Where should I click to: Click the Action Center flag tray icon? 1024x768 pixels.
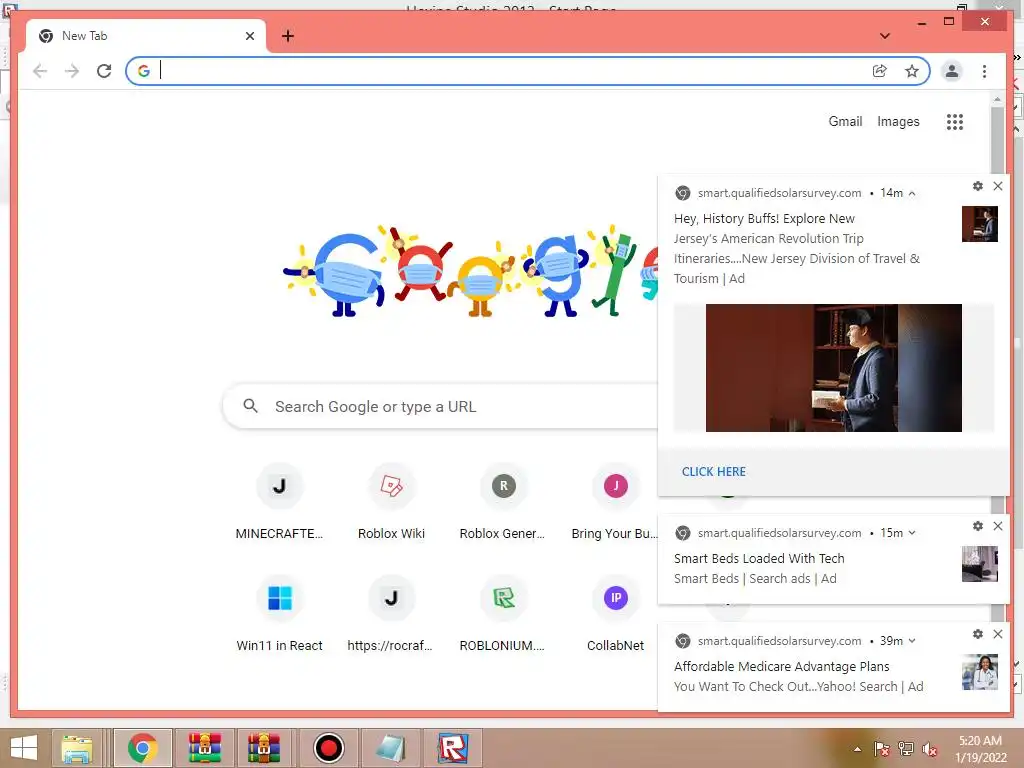tap(881, 749)
